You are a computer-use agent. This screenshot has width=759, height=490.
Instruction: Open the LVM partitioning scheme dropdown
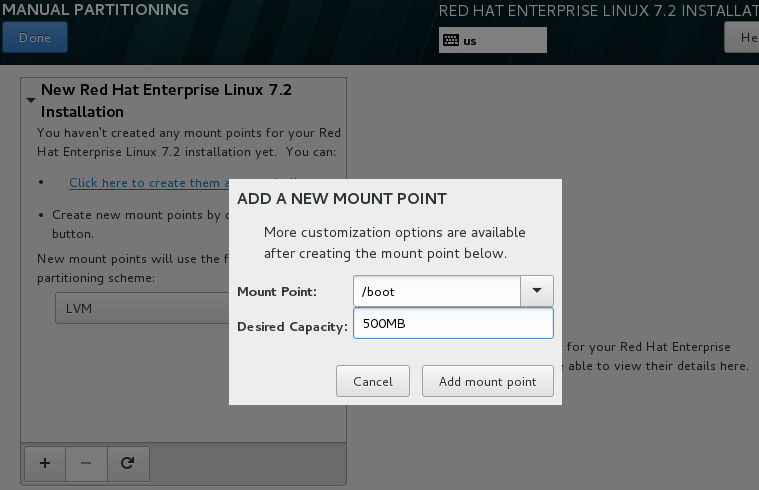tap(142, 308)
